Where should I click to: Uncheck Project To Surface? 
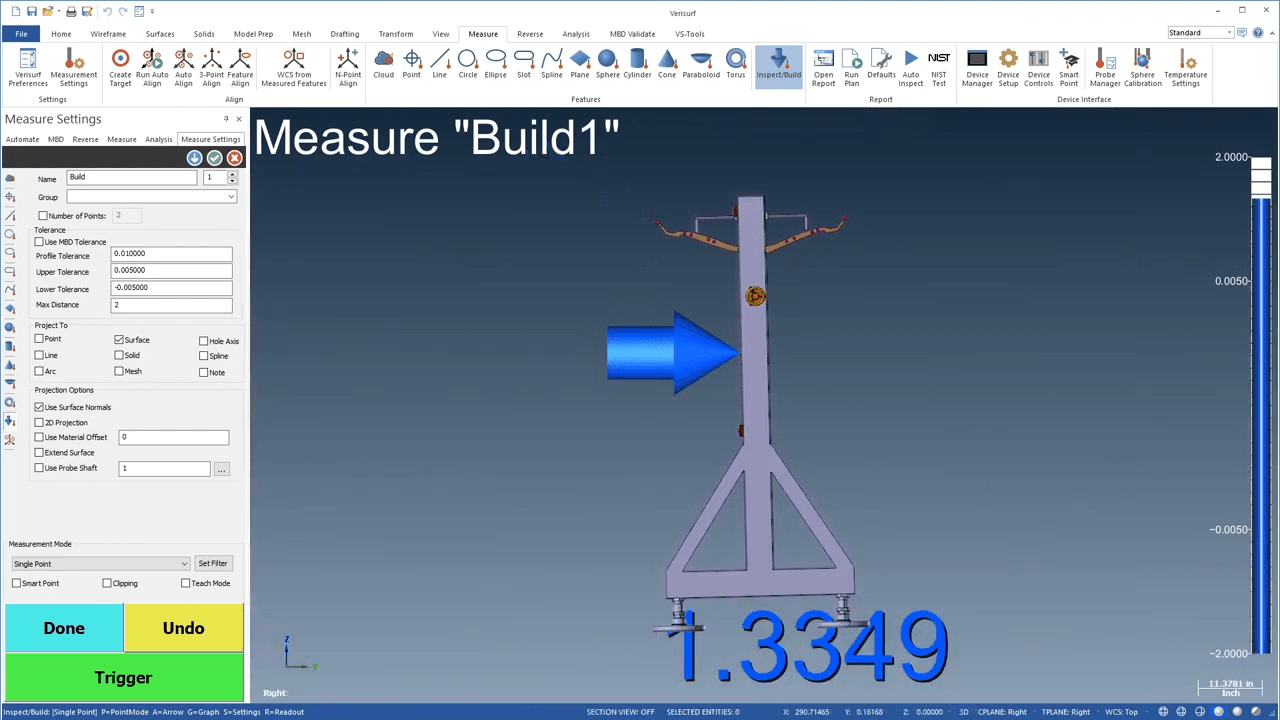click(119, 340)
